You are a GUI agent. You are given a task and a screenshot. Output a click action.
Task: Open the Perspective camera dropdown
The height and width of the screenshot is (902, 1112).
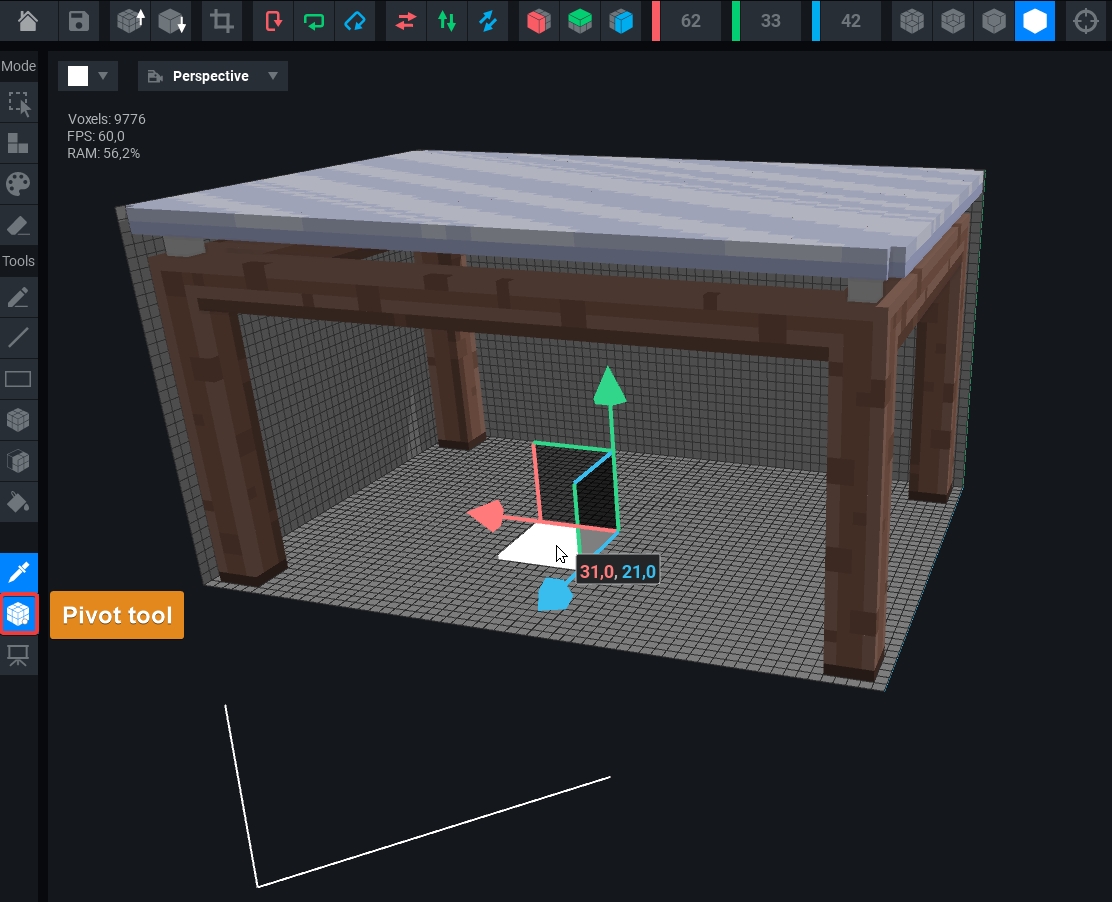[212, 76]
